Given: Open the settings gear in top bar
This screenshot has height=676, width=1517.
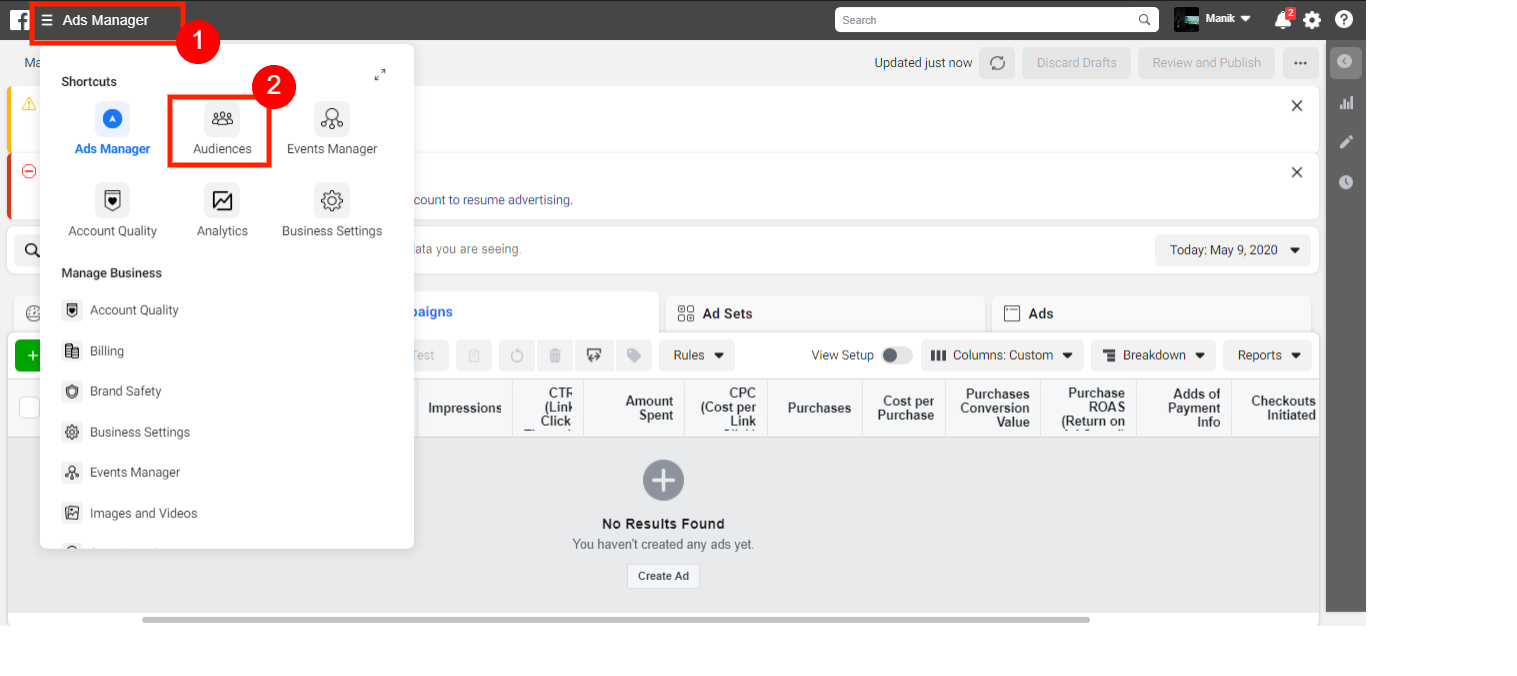Looking at the screenshot, I should point(1312,20).
